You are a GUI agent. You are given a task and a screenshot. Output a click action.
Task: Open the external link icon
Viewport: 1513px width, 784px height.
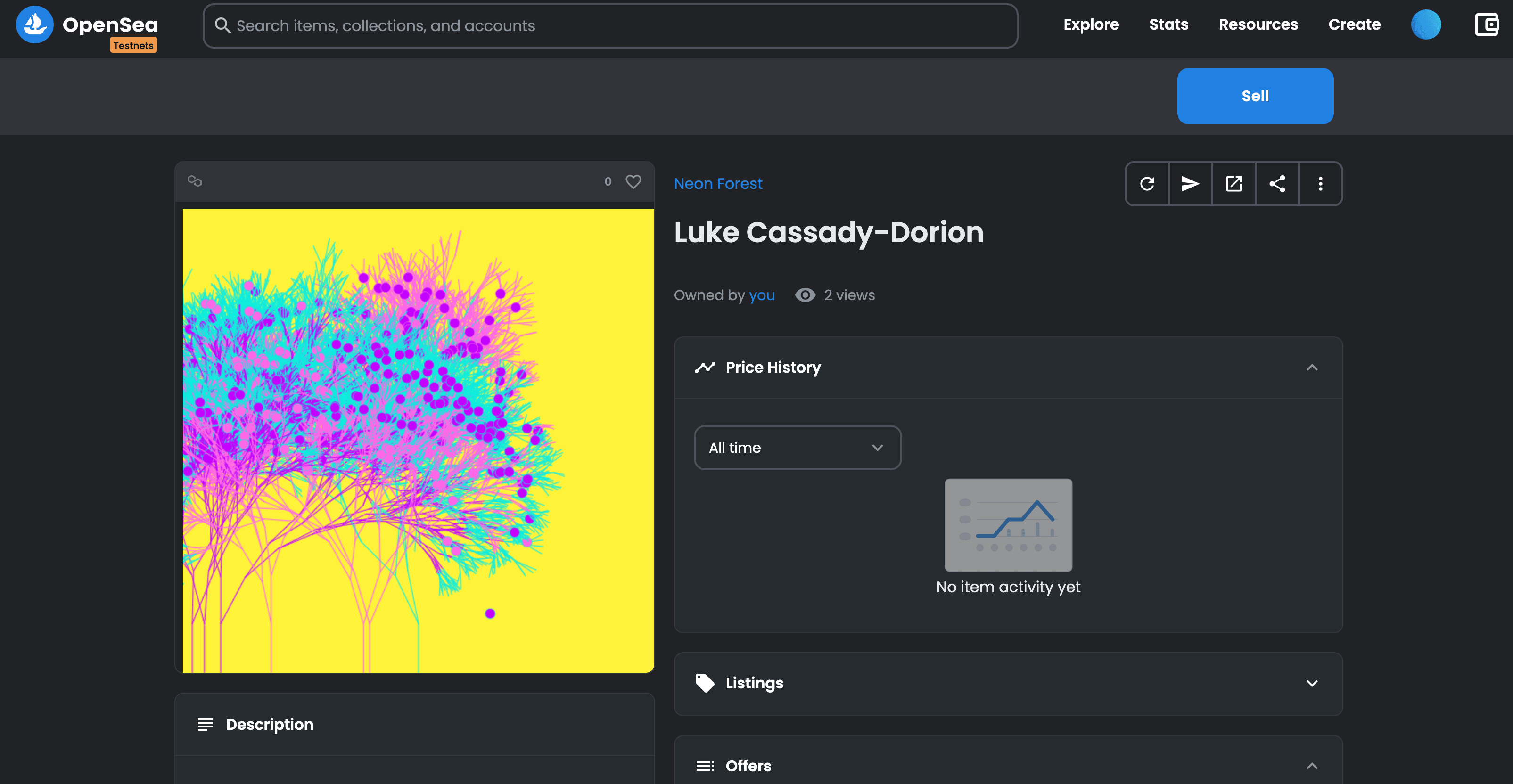point(1233,184)
